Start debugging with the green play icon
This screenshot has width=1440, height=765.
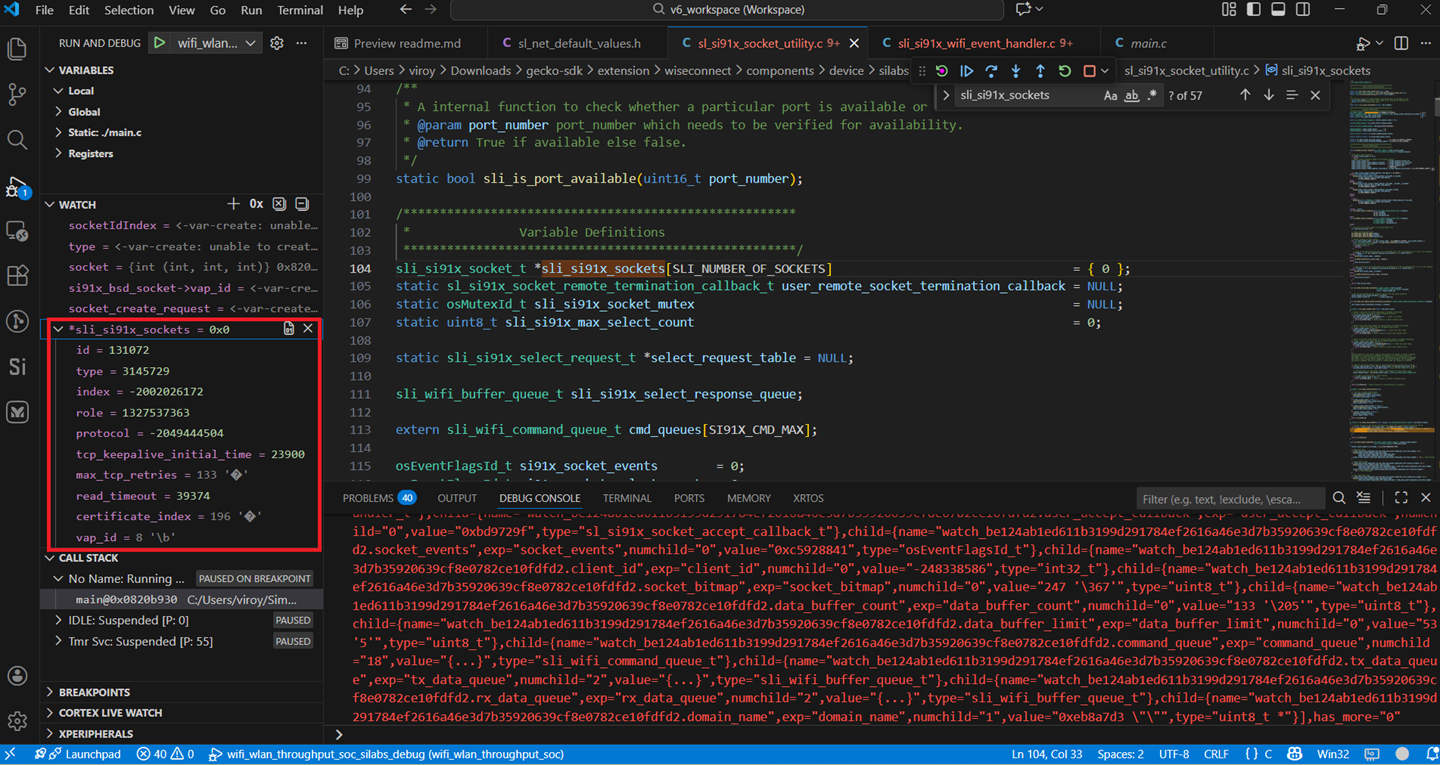coord(160,43)
